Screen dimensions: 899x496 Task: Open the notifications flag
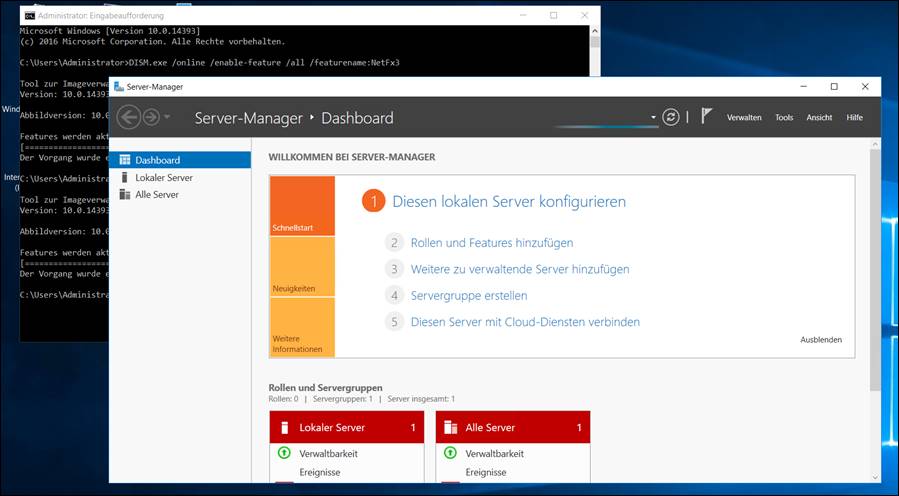(x=706, y=116)
